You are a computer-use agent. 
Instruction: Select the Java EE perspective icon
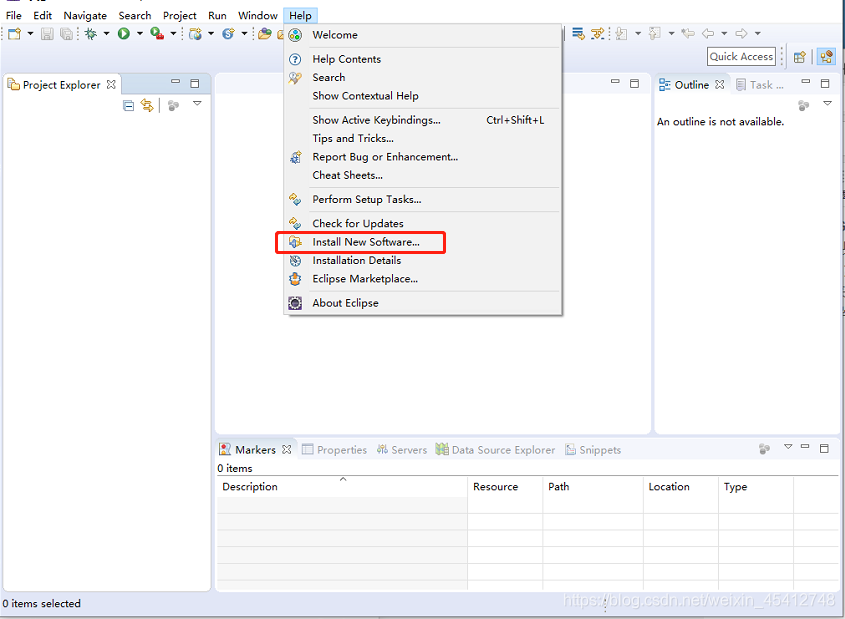point(826,57)
